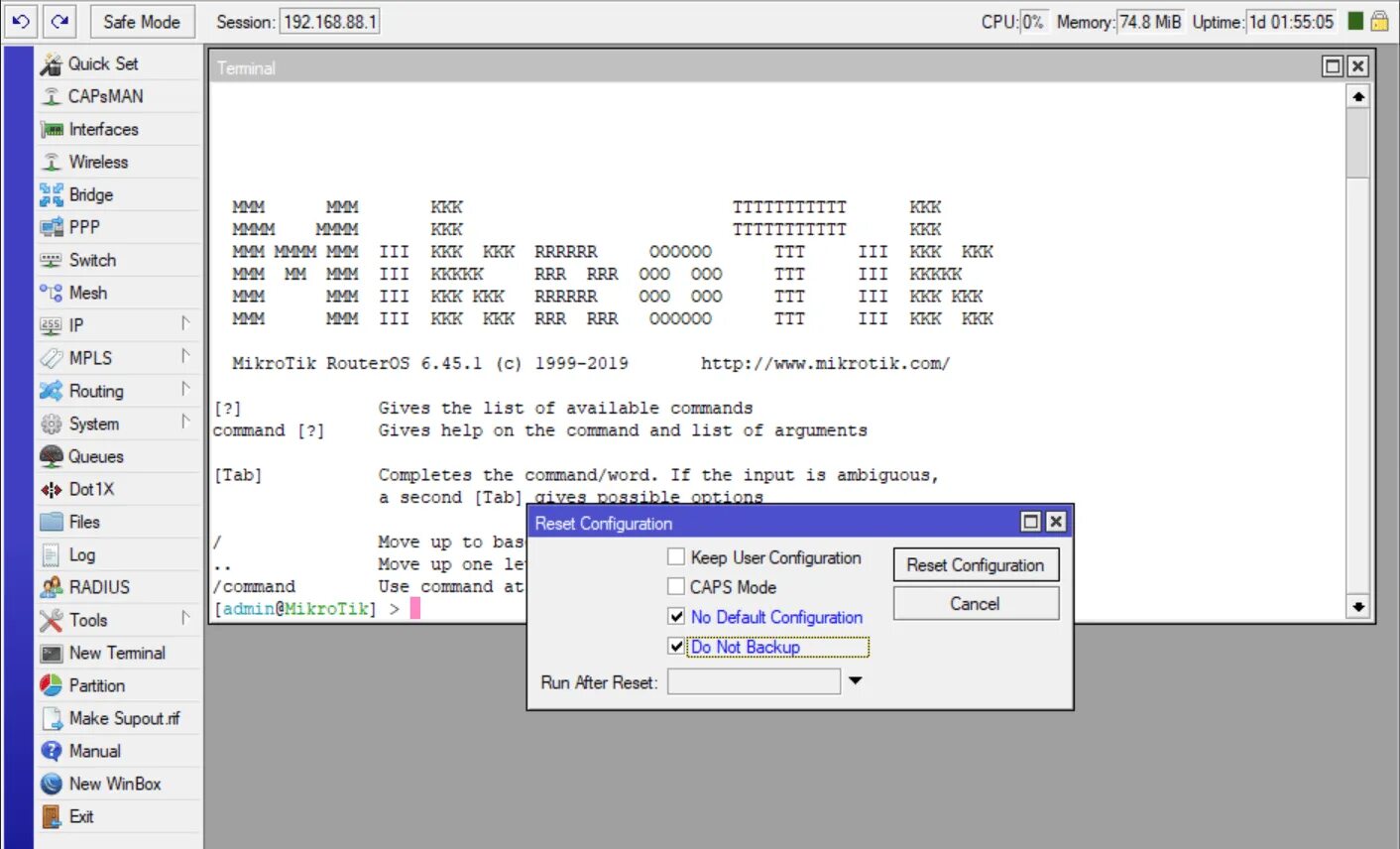This screenshot has width=1400, height=849.
Task: Open CAPsMAN via its antenna icon
Action: pyautogui.click(x=52, y=97)
